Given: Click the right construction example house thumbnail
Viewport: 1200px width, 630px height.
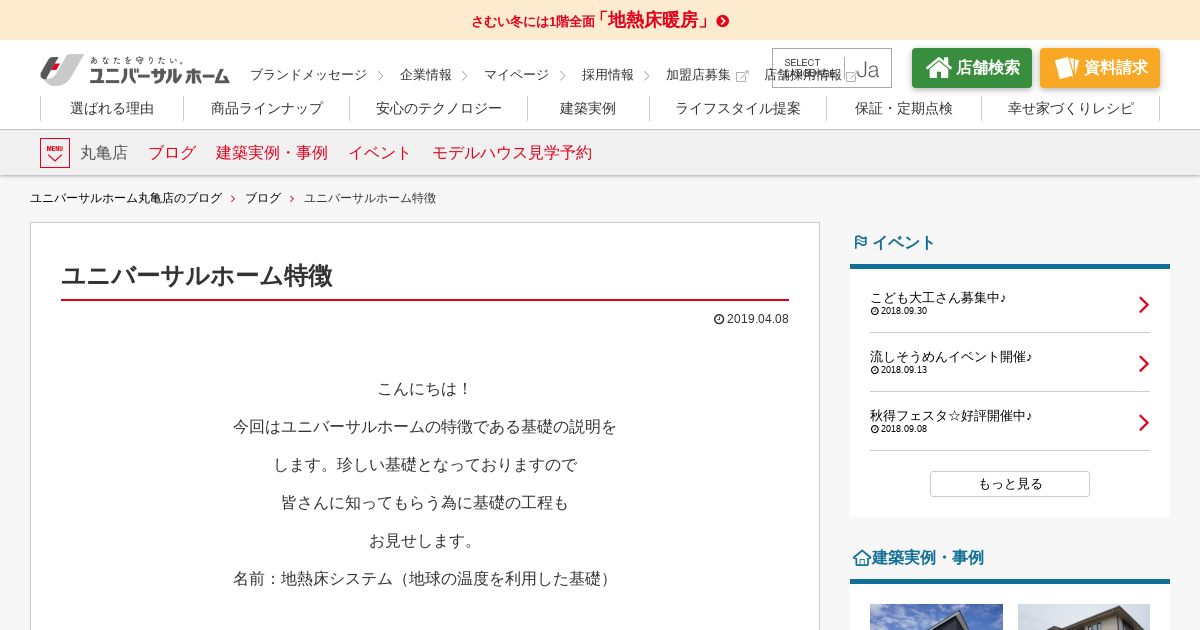Looking at the screenshot, I should (x=1084, y=617).
